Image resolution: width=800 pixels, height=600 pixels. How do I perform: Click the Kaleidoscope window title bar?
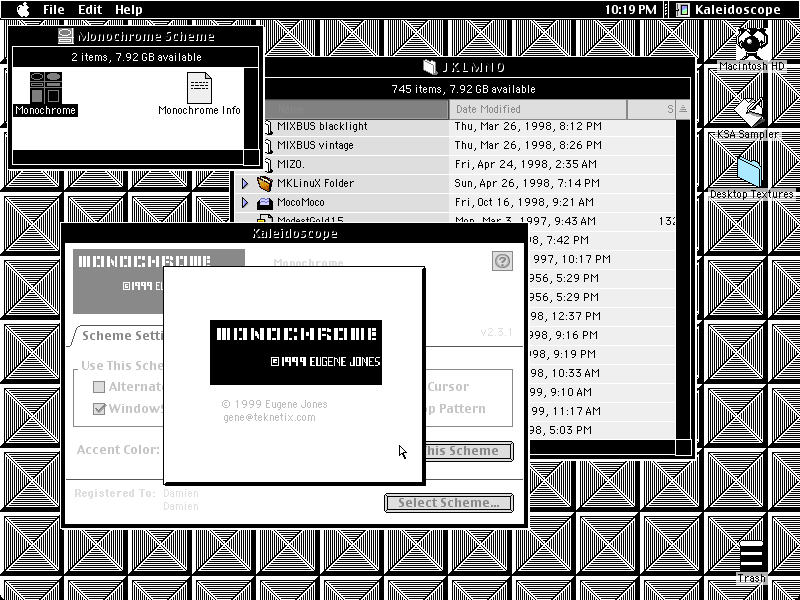point(295,234)
